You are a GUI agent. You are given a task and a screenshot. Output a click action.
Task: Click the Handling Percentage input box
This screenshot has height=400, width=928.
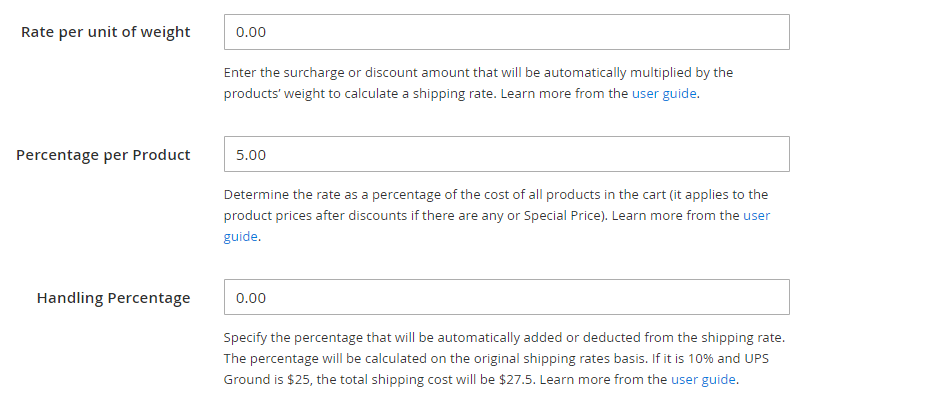click(x=506, y=297)
